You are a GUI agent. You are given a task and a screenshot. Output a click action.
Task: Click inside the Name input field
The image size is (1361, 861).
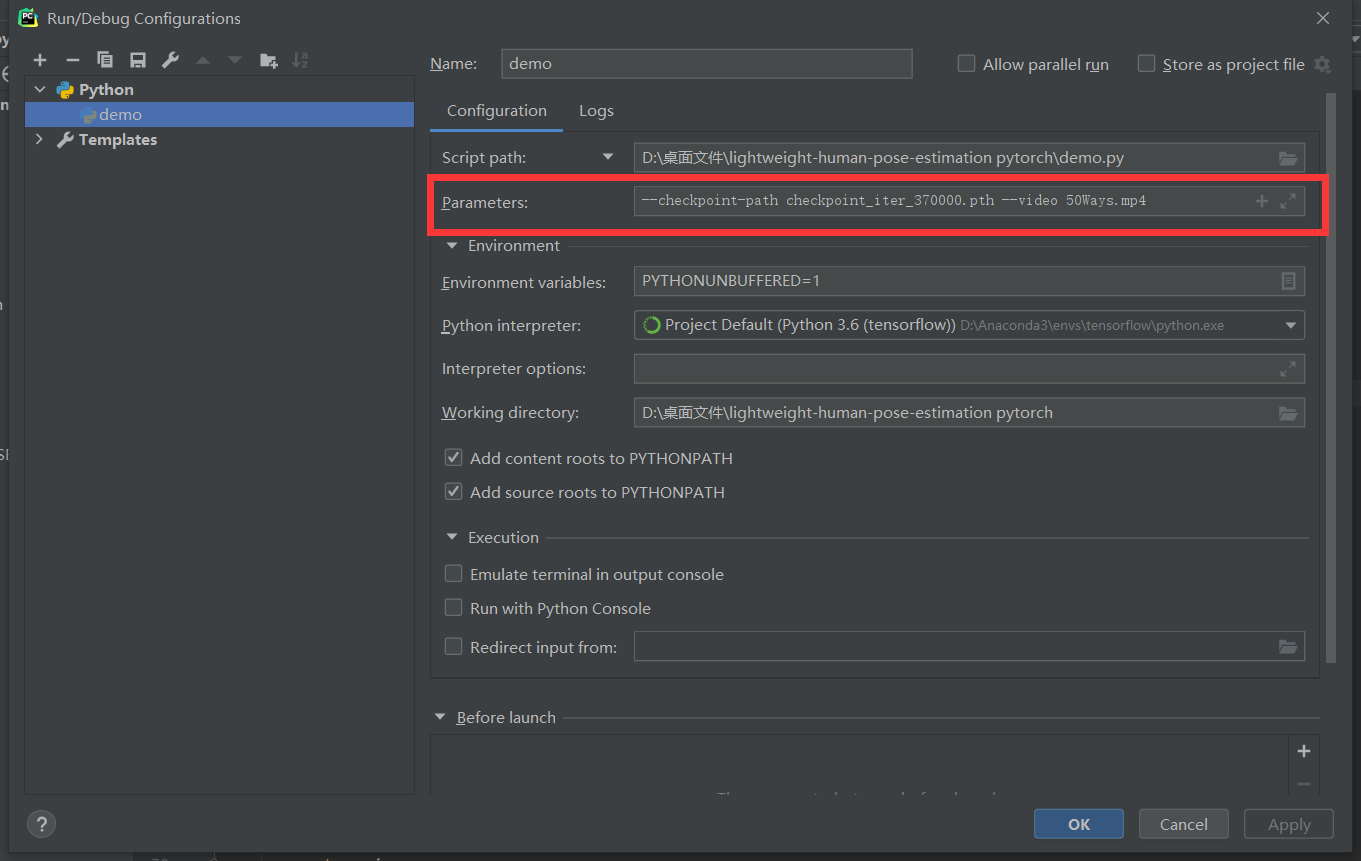(705, 63)
